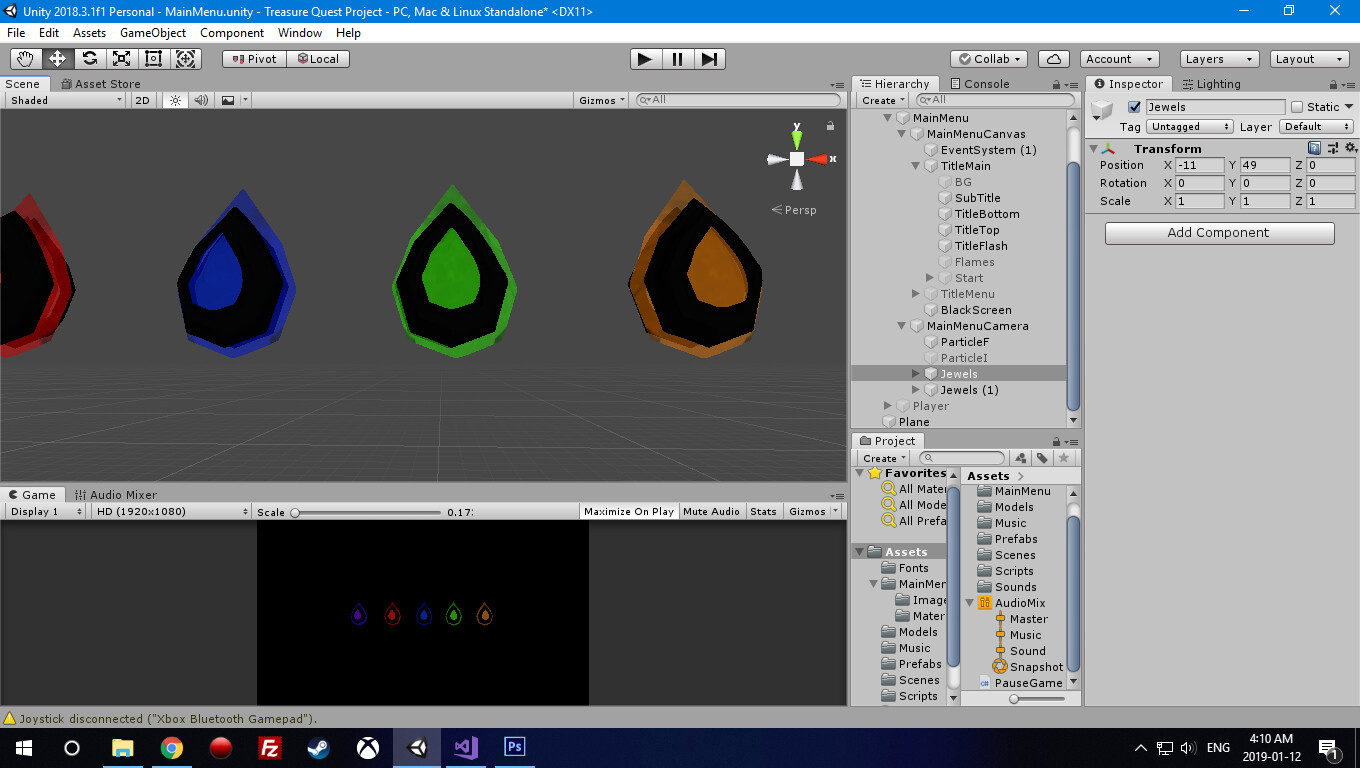The height and width of the screenshot is (768, 1360).
Task: Open the cloud Services button
Action: pyautogui.click(x=1054, y=59)
